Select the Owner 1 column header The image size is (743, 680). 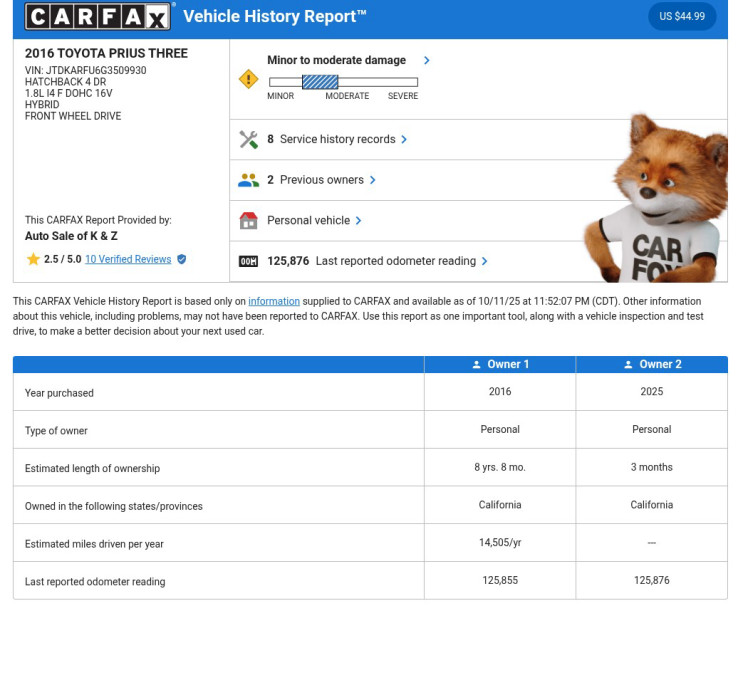tap(500, 364)
